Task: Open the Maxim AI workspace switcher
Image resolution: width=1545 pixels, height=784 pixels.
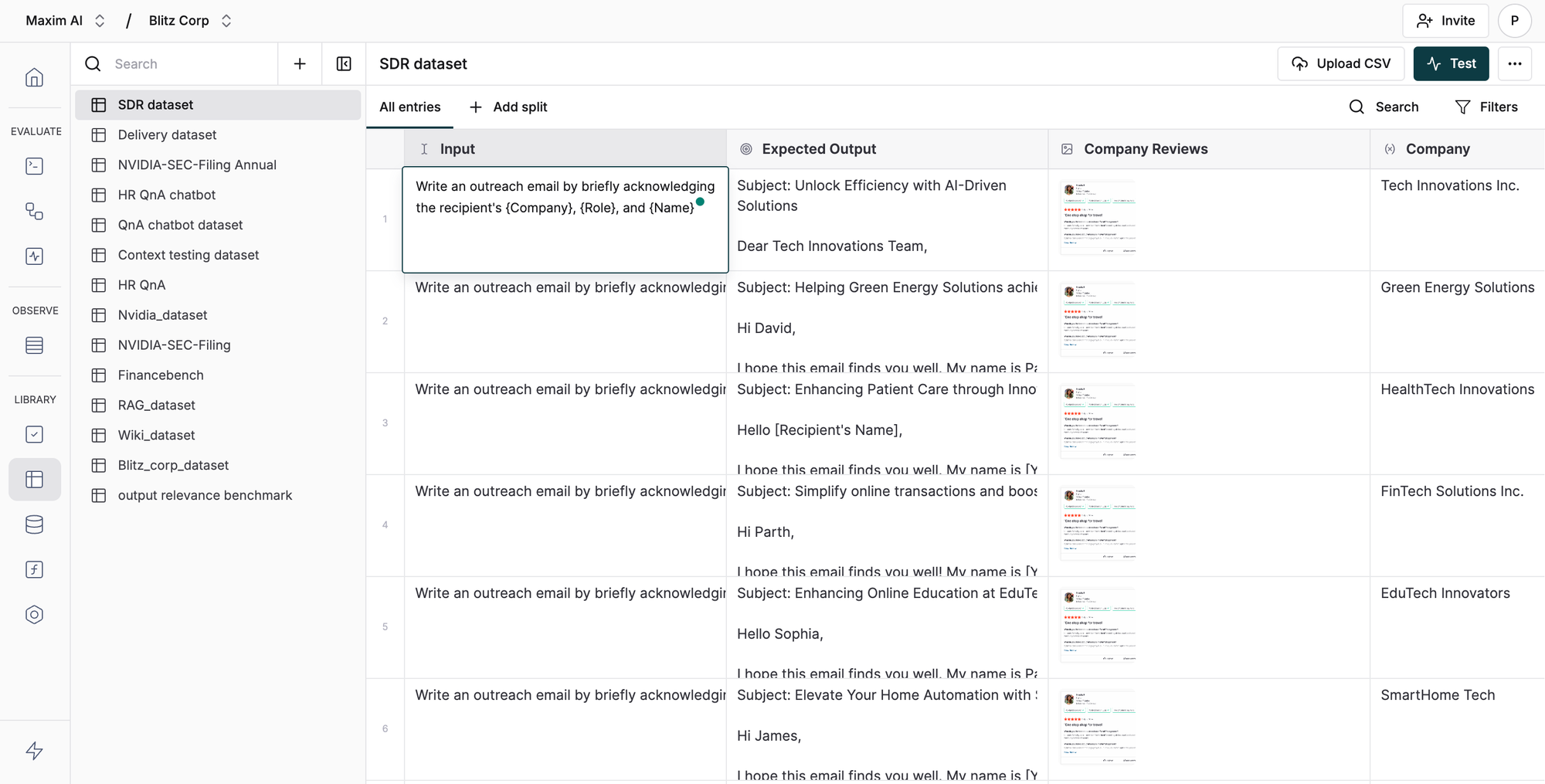Action: (65, 20)
